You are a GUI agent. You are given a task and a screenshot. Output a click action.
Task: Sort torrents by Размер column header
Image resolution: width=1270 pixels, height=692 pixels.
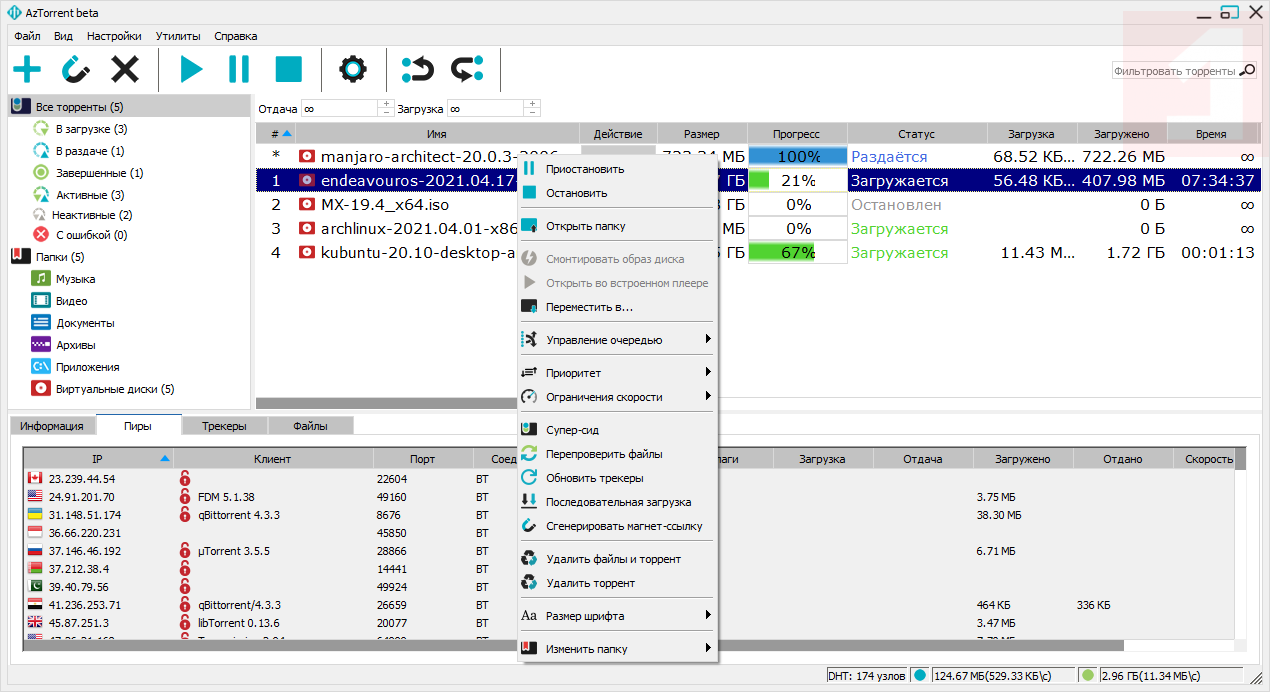[x=701, y=134]
